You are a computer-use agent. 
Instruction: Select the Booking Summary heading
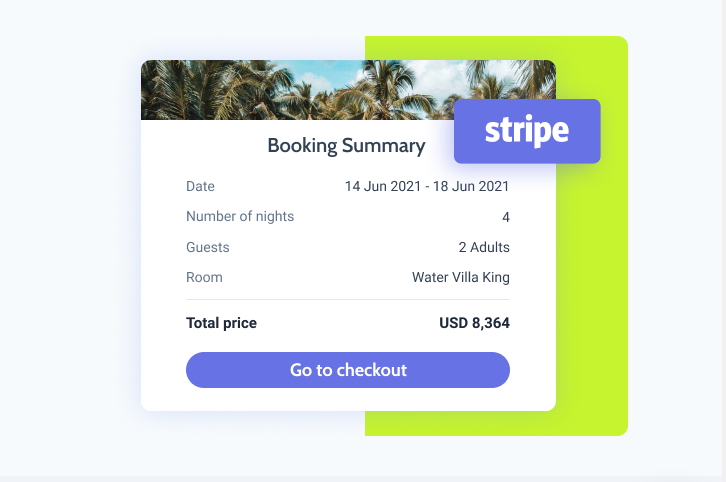click(x=346, y=146)
